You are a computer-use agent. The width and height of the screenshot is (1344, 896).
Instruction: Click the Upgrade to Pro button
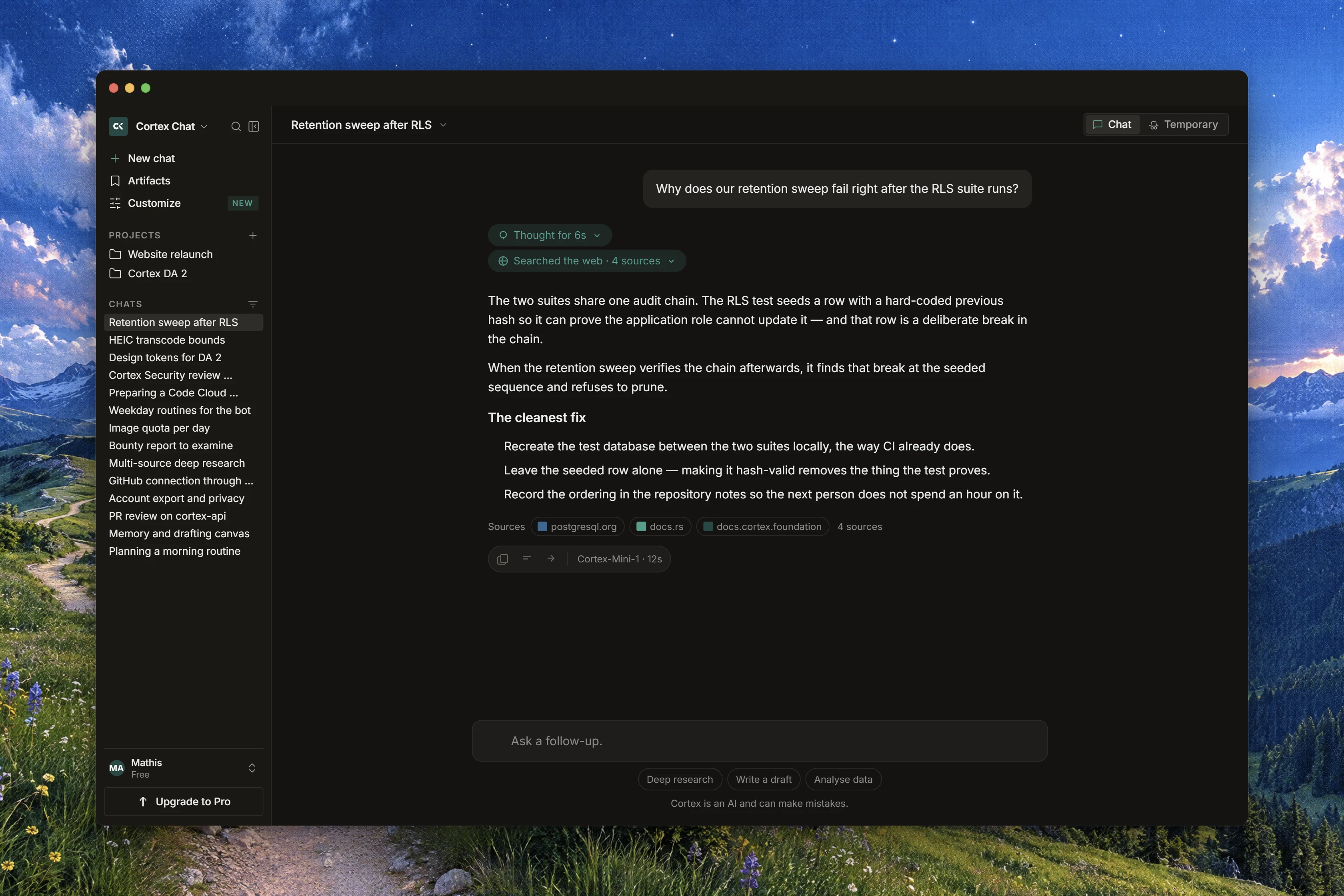tap(184, 802)
